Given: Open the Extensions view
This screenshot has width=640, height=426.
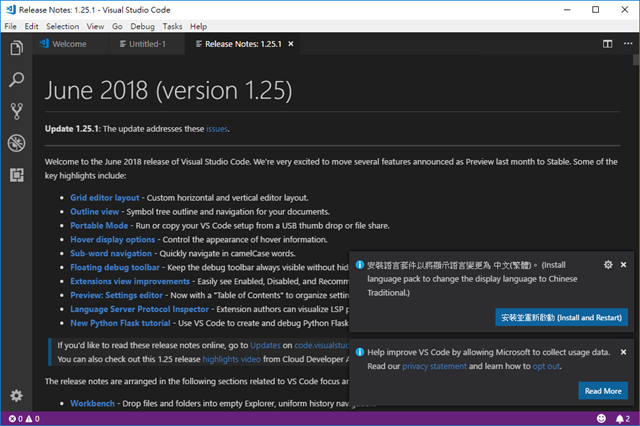Looking at the screenshot, I should [x=16, y=175].
